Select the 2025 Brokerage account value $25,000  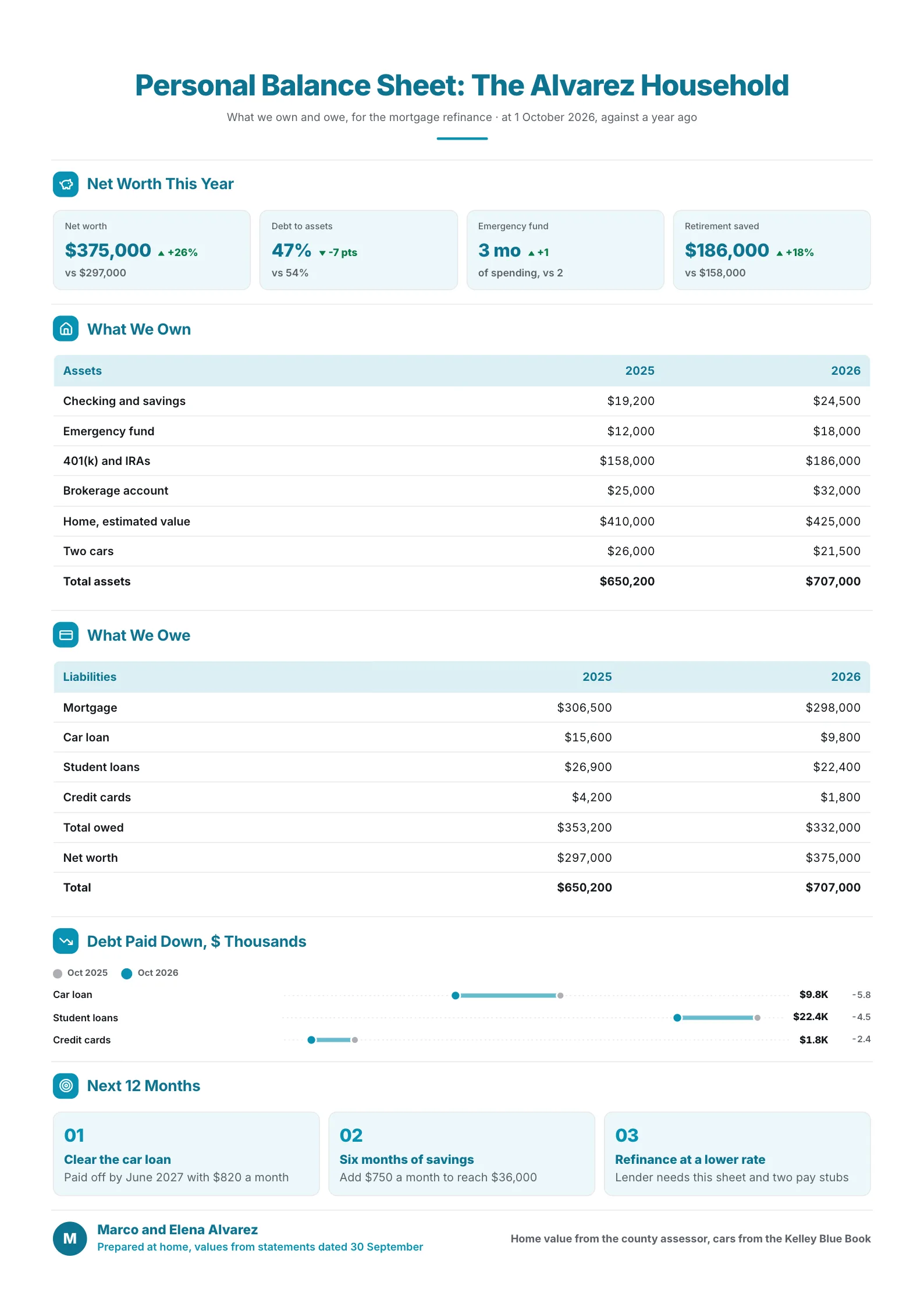coord(631,491)
